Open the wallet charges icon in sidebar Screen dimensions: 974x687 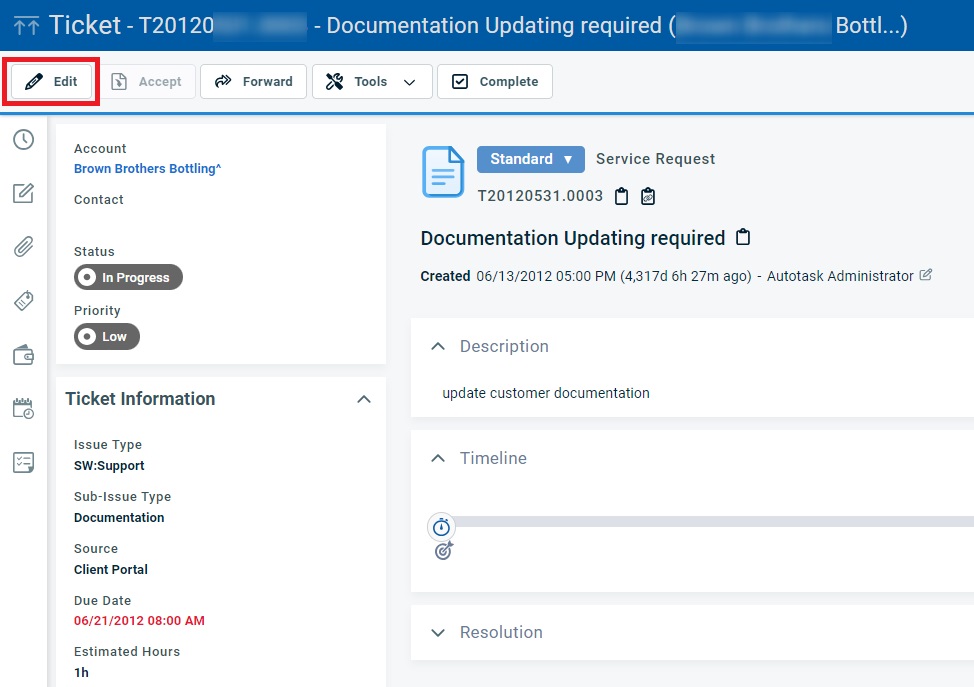tap(23, 355)
